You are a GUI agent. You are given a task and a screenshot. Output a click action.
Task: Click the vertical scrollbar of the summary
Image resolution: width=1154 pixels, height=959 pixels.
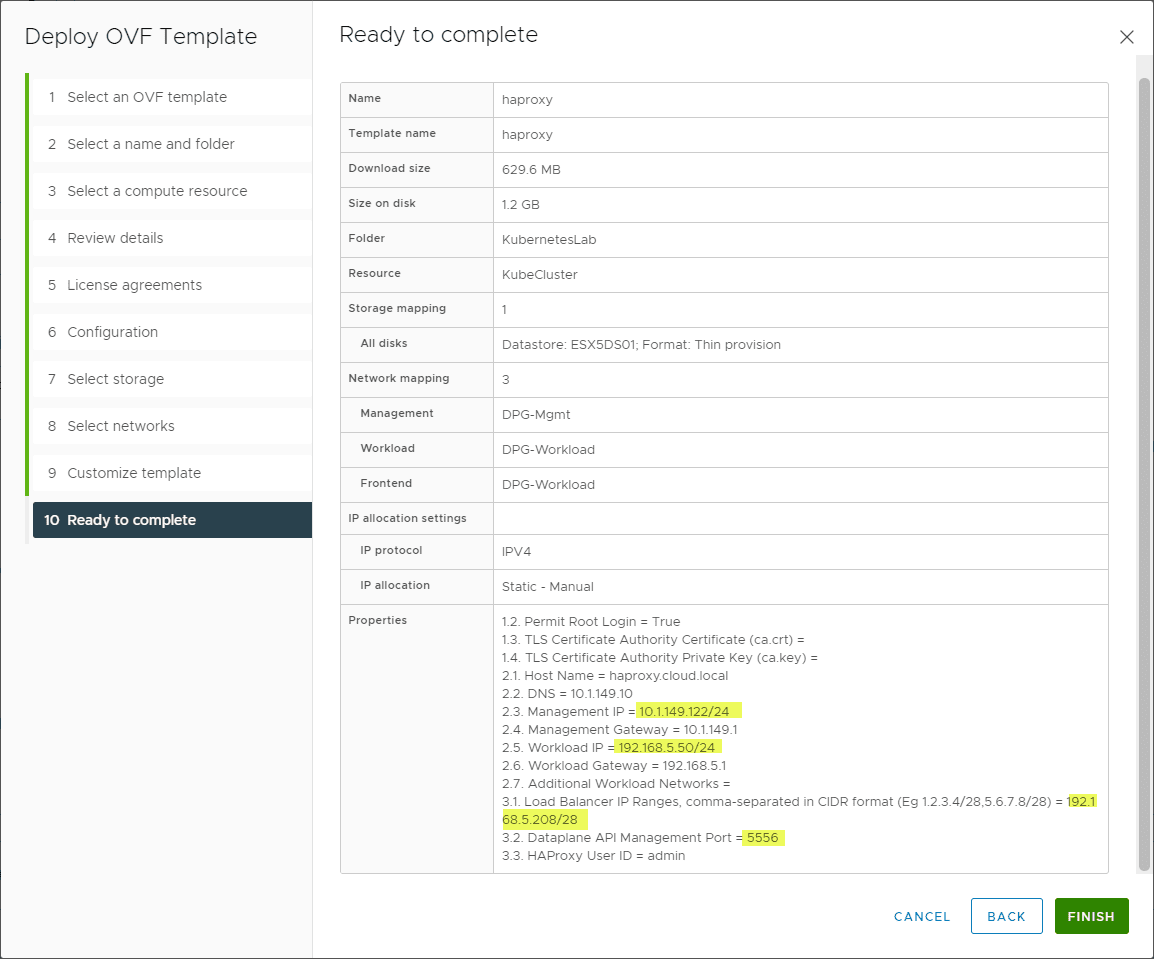(x=1144, y=470)
